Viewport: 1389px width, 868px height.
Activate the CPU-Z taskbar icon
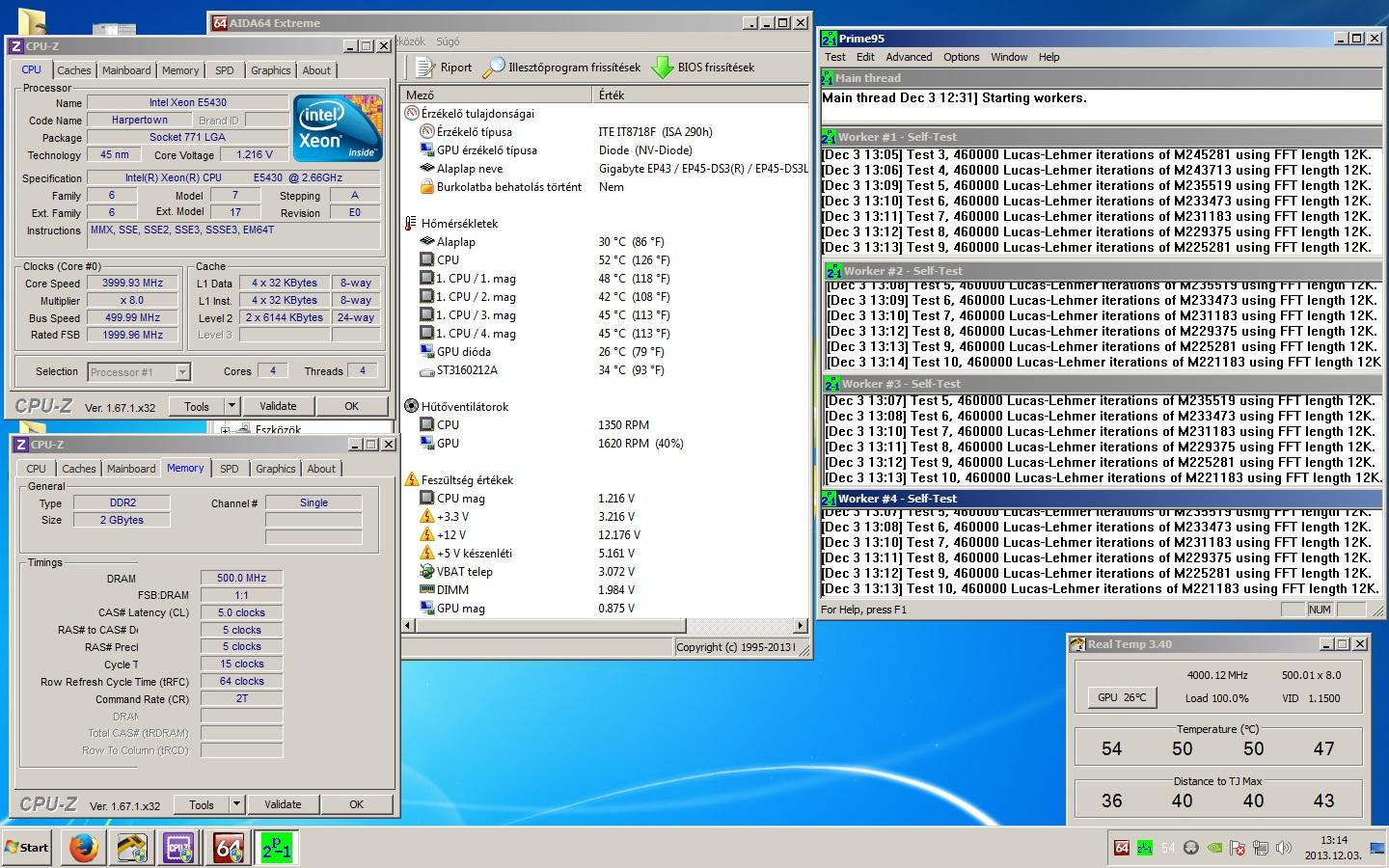[x=178, y=848]
